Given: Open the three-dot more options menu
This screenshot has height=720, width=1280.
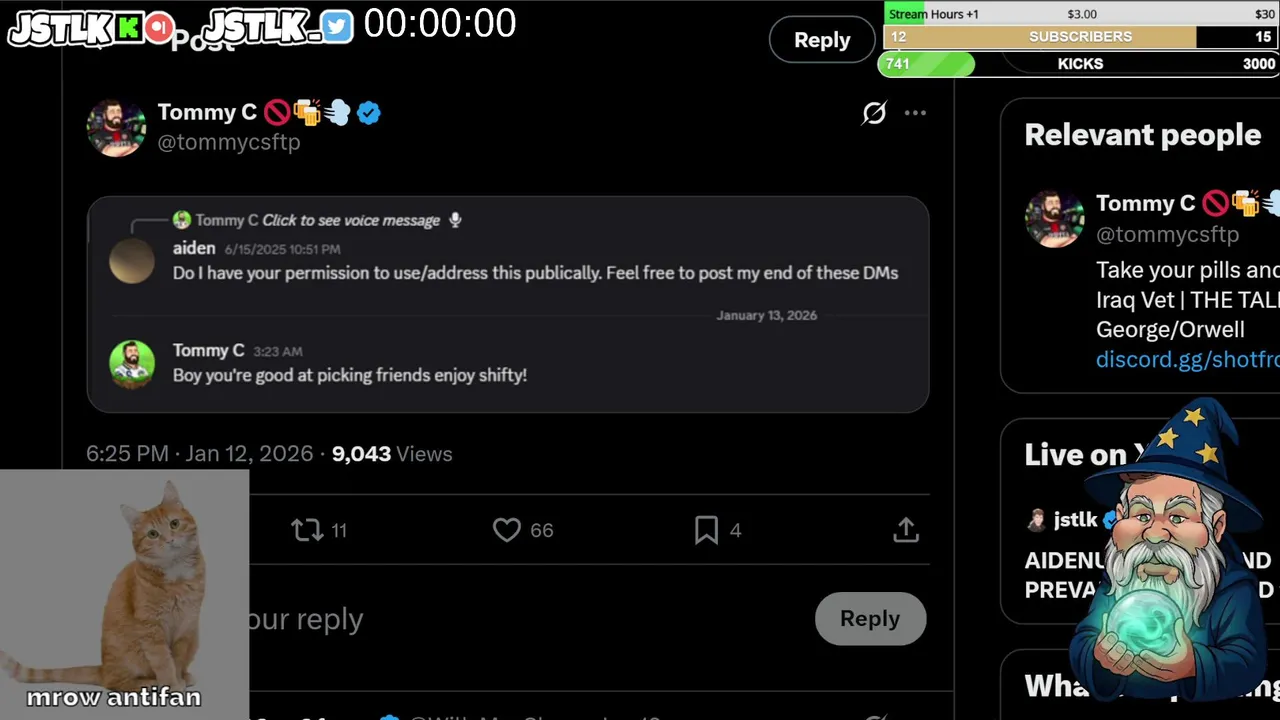Looking at the screenshot, I should pos(915,113).
